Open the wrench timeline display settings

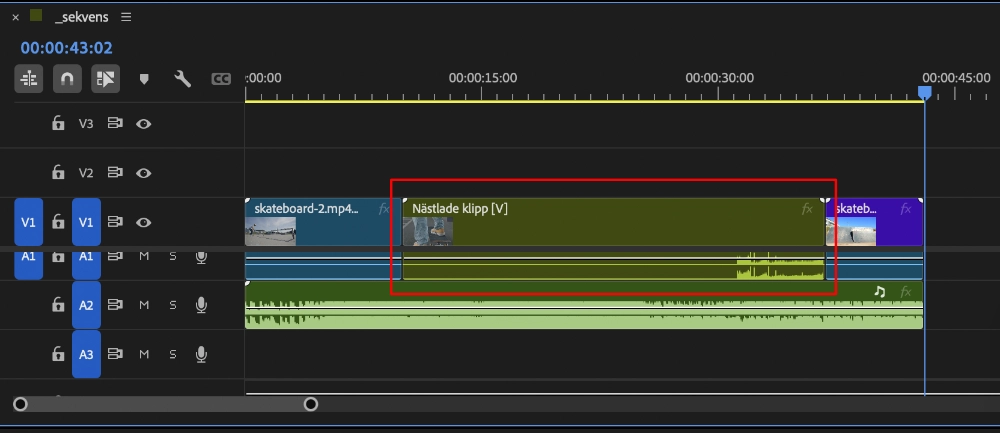tap(182, 79)
